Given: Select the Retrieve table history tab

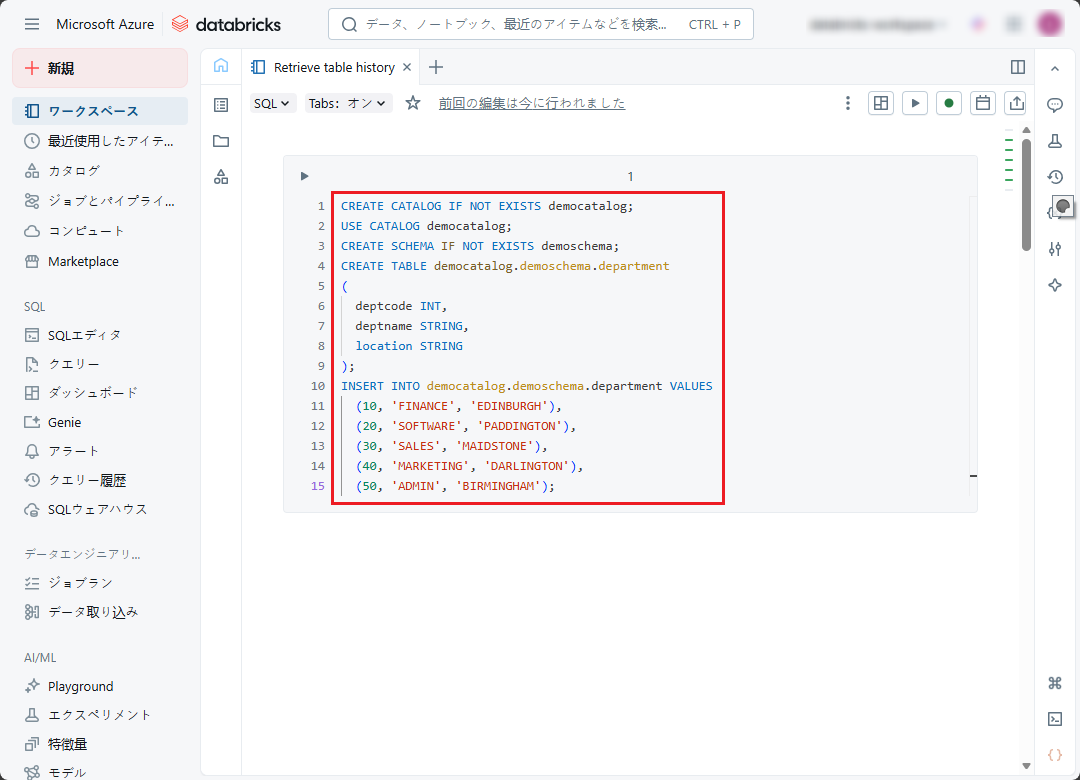Looking at the screenshot, I should tap(334, 67).
